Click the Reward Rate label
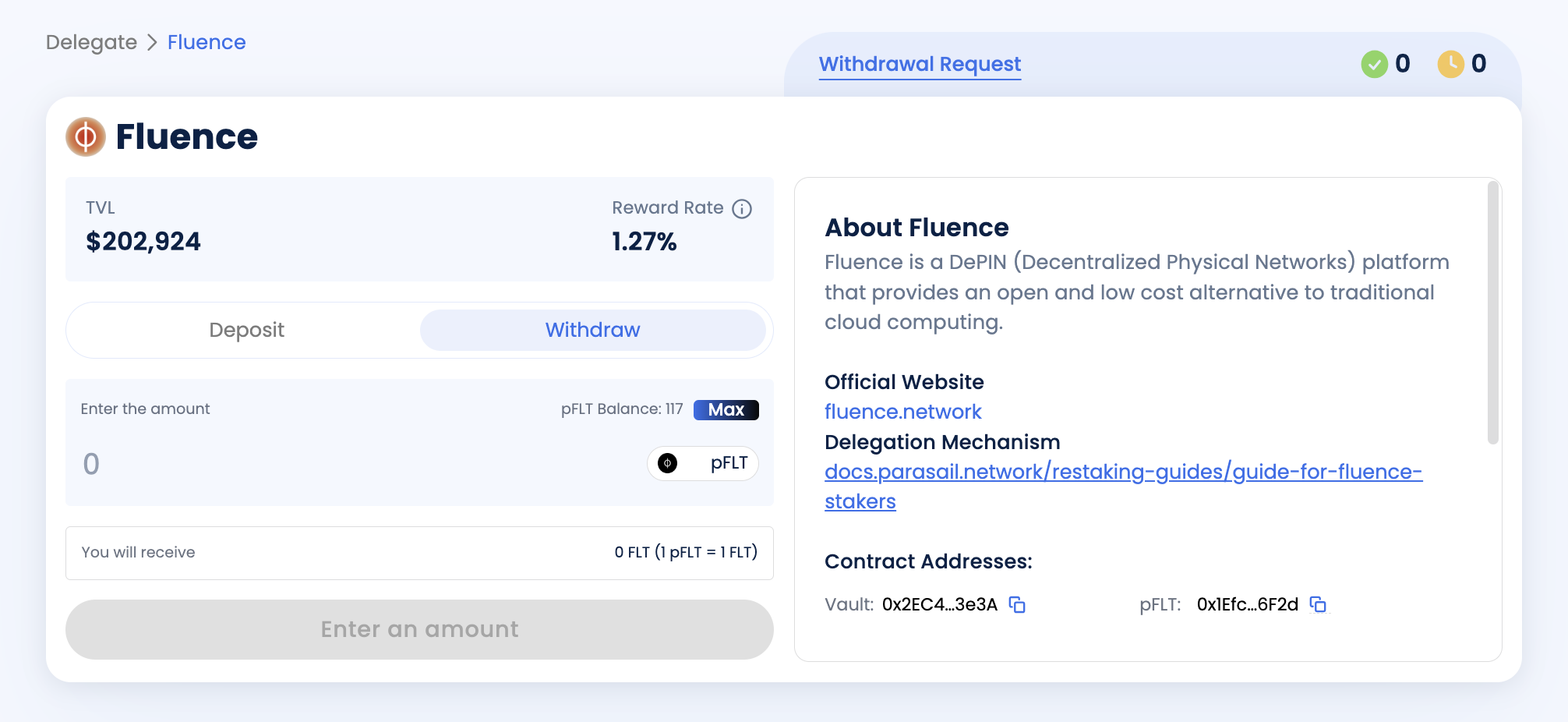The height and width of the screenshot is (722, 1568). point(667,208)
